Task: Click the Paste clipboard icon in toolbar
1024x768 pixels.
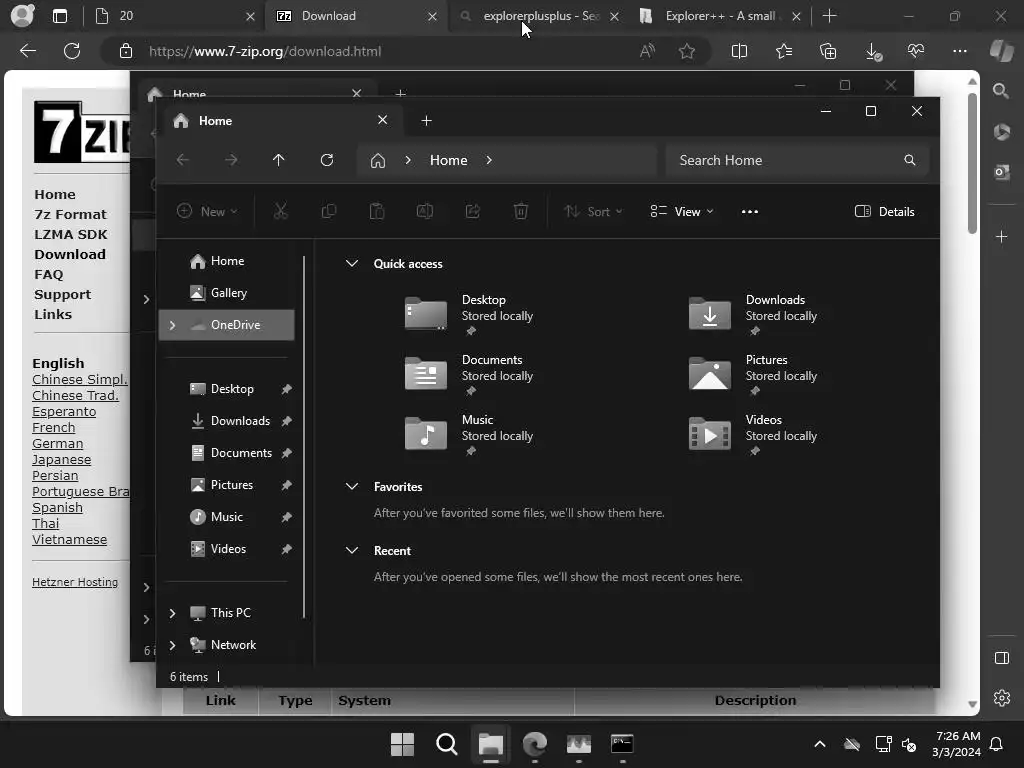Action: tap(377, 211)
